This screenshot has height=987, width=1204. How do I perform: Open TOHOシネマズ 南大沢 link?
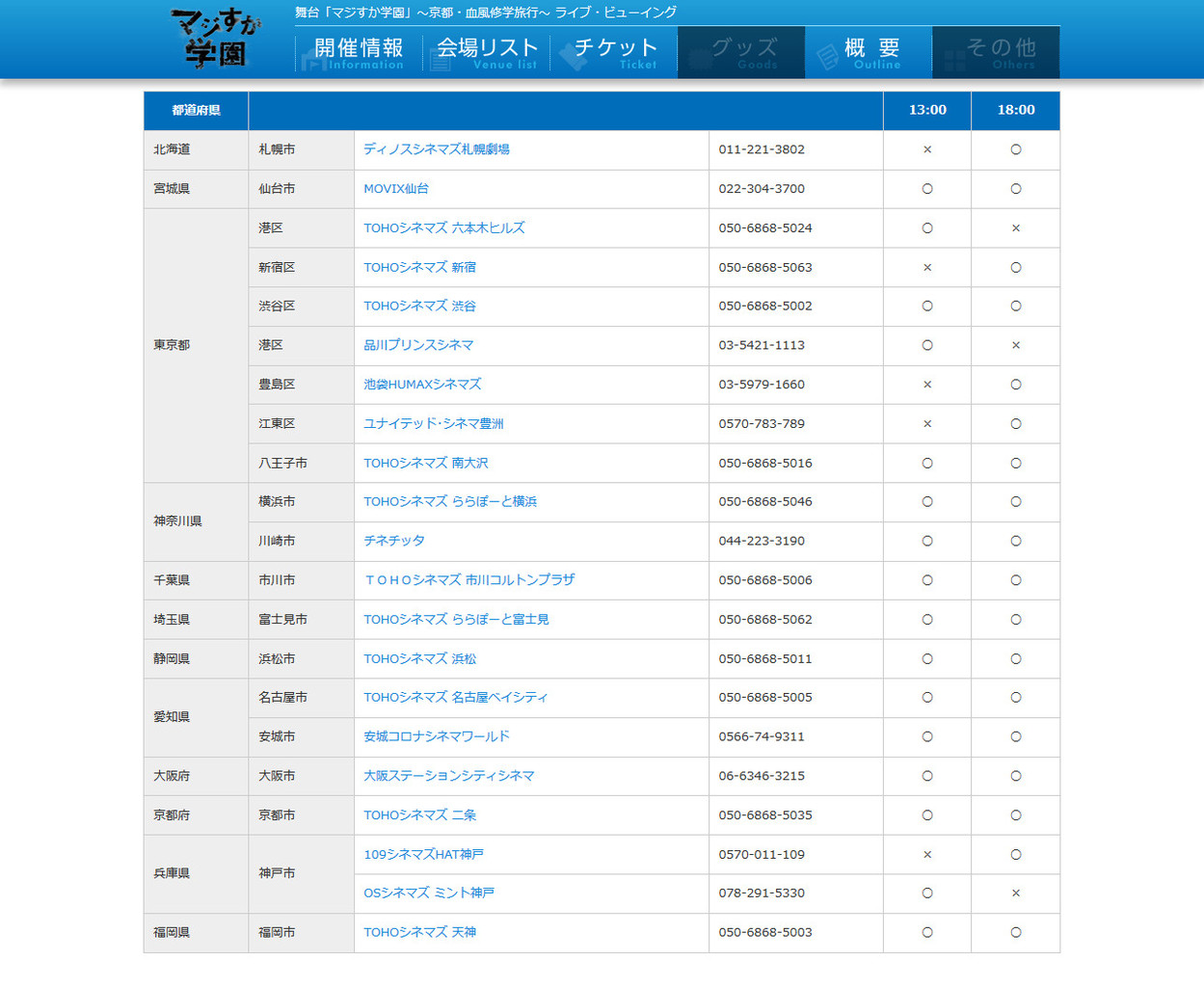coord(426,463)
